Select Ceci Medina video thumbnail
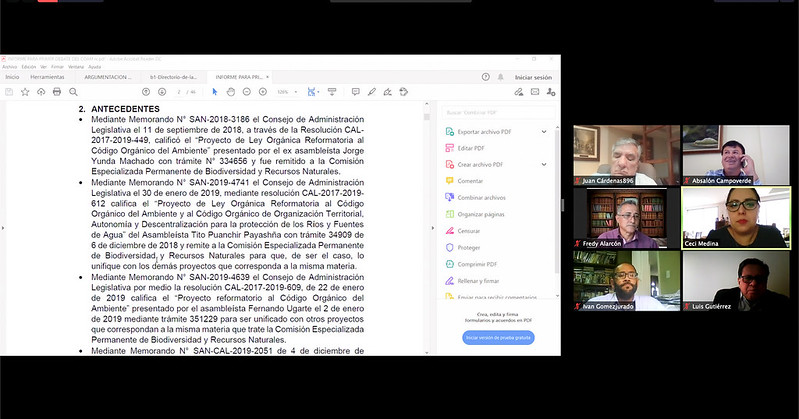The image size is (799, 419). coord(736,218)
